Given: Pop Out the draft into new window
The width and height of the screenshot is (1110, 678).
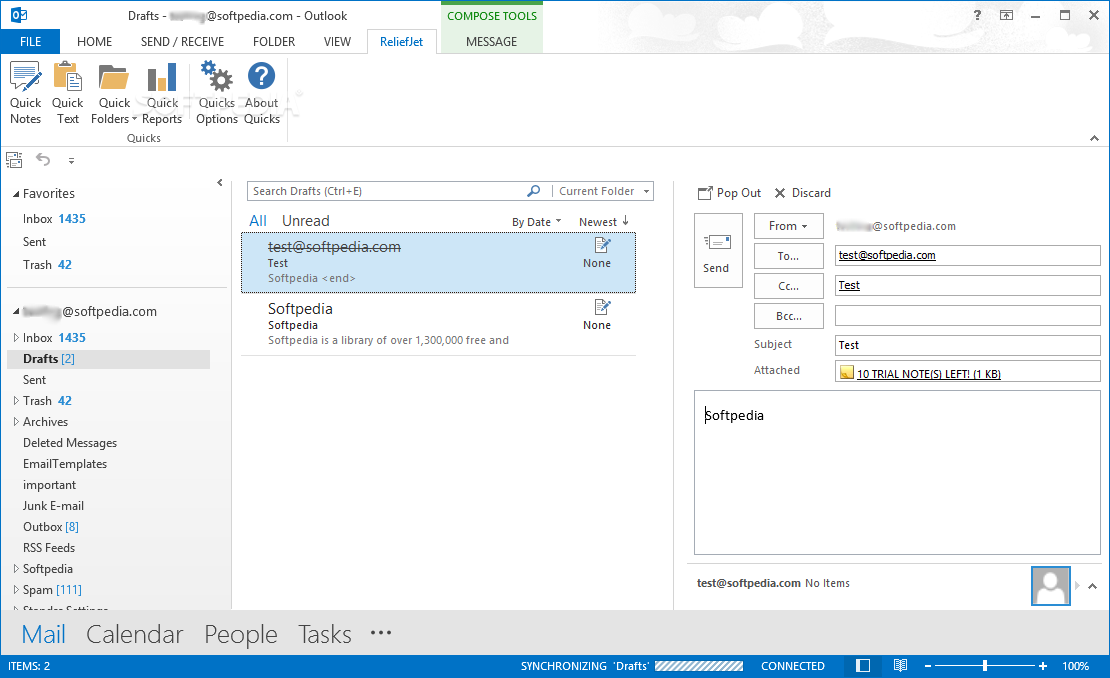Looking at the screenshot, I should (x=729, y=193).
